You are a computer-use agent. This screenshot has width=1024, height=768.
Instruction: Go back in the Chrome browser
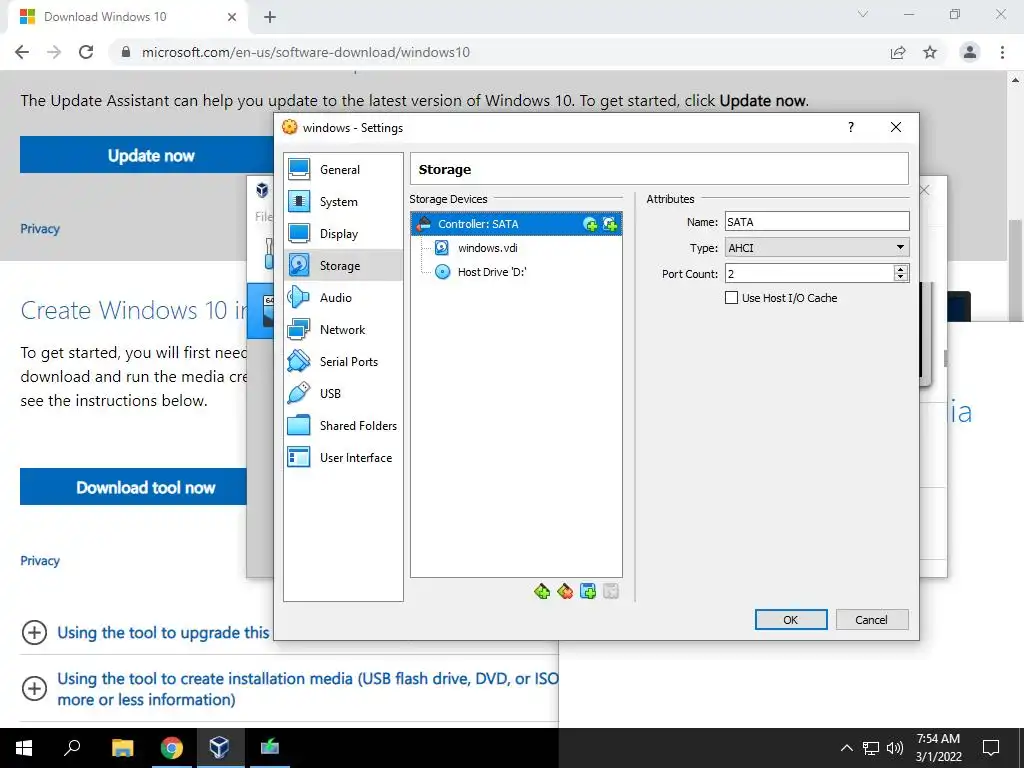click(22, 52)
